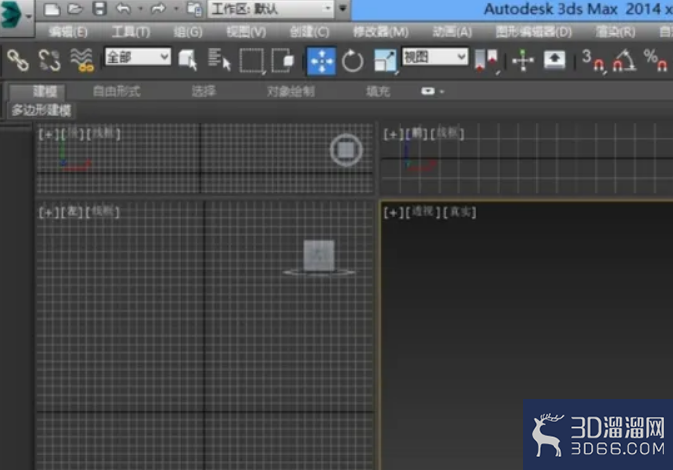Open the 视图(V) menu

246,32
